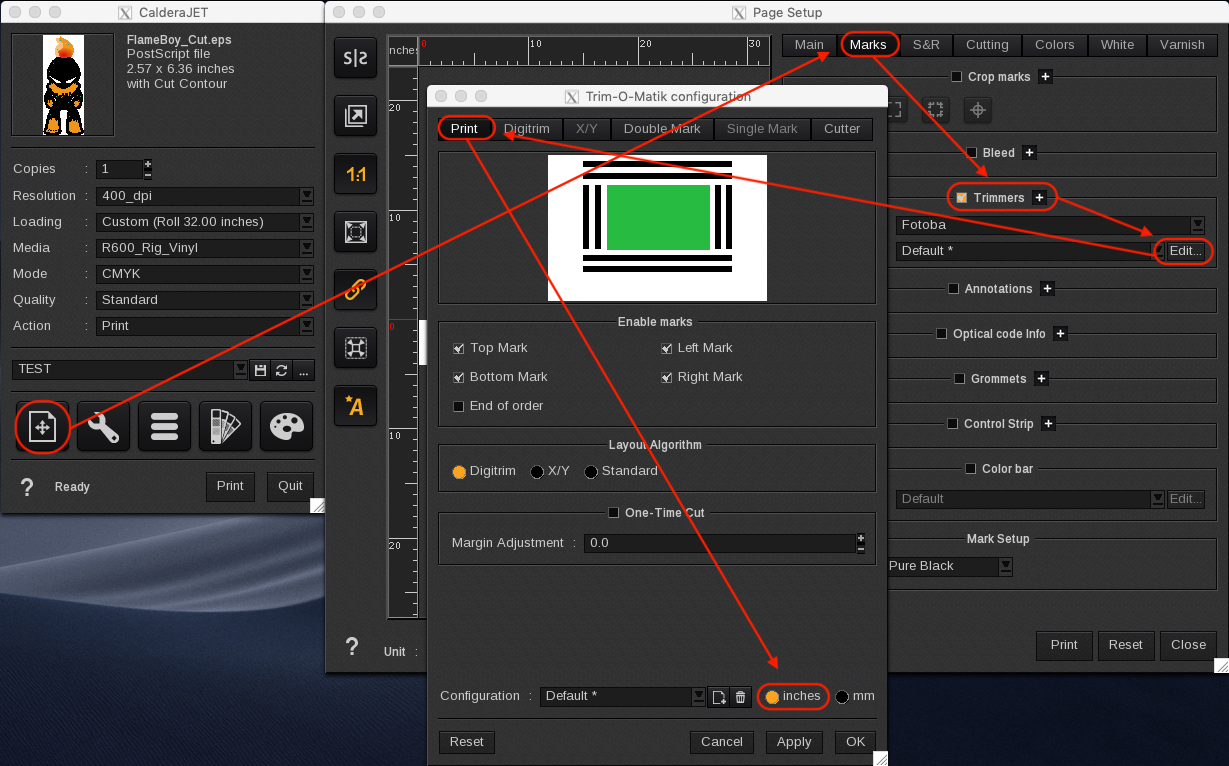
Task: Enable the End of order checkbox
Action: point(459,406)
